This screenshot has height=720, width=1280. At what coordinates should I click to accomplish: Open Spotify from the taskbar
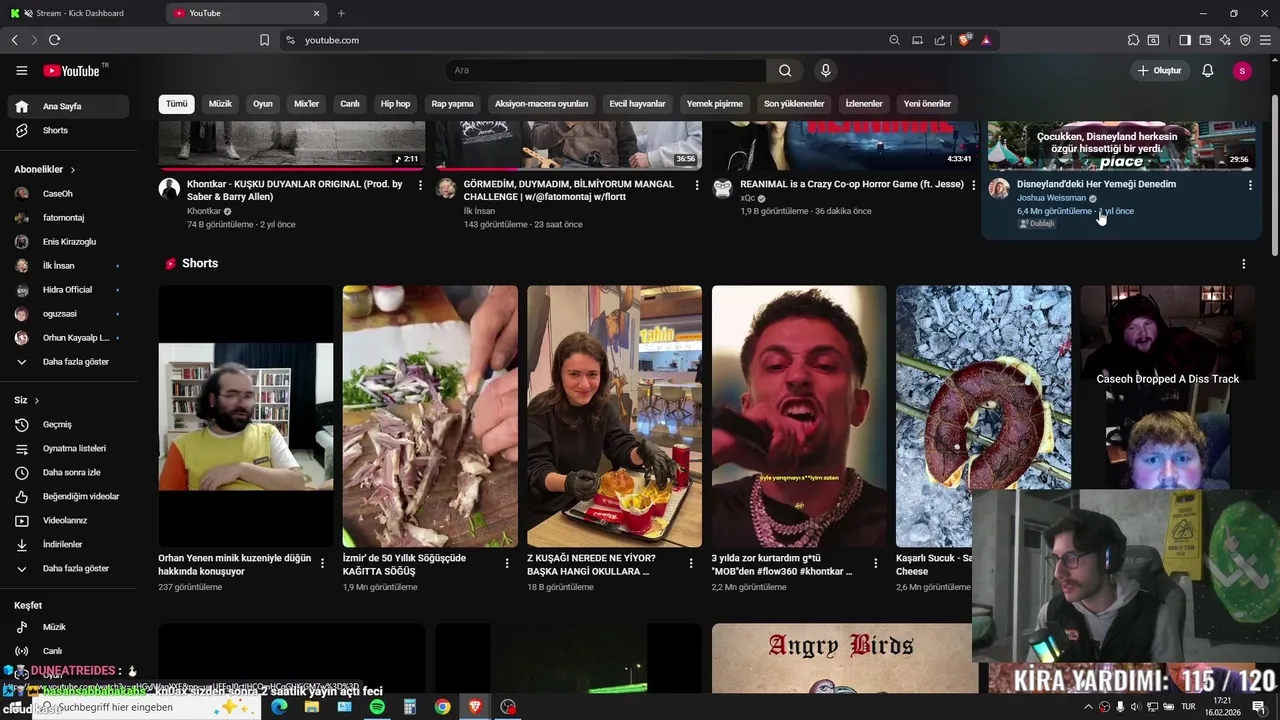click(x=377, y=707)
